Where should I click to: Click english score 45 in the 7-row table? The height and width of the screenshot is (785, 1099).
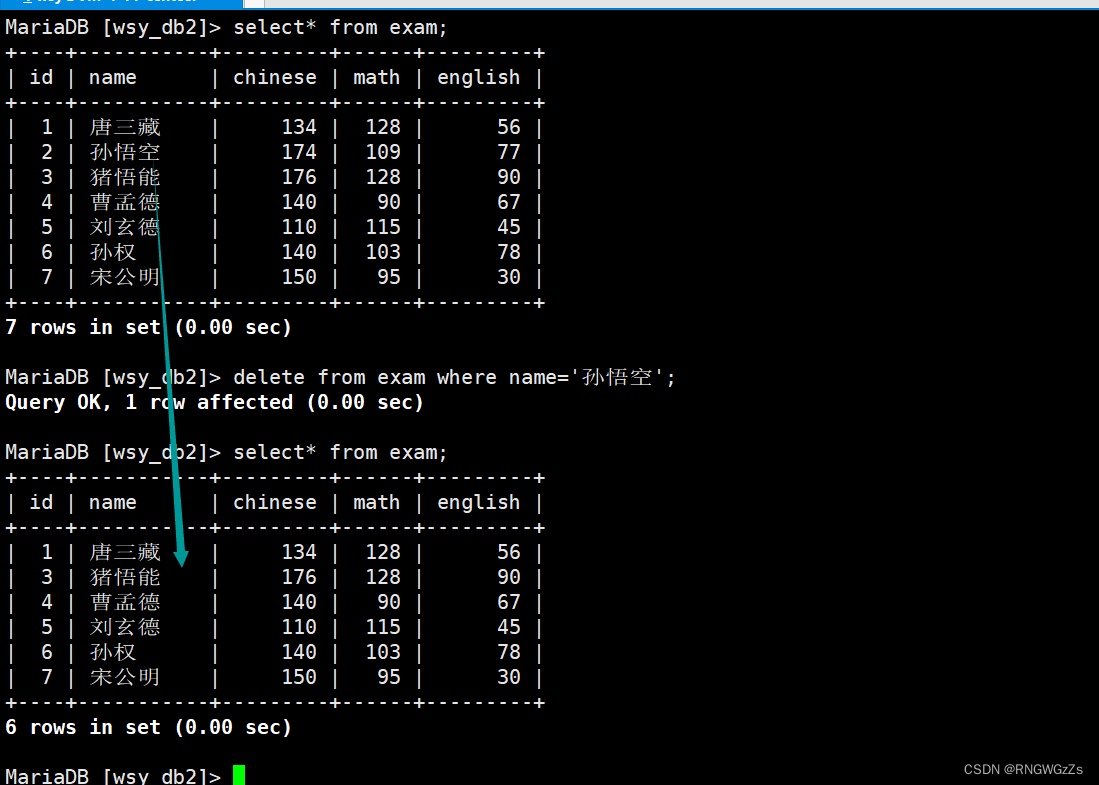(x=509, y=227)
